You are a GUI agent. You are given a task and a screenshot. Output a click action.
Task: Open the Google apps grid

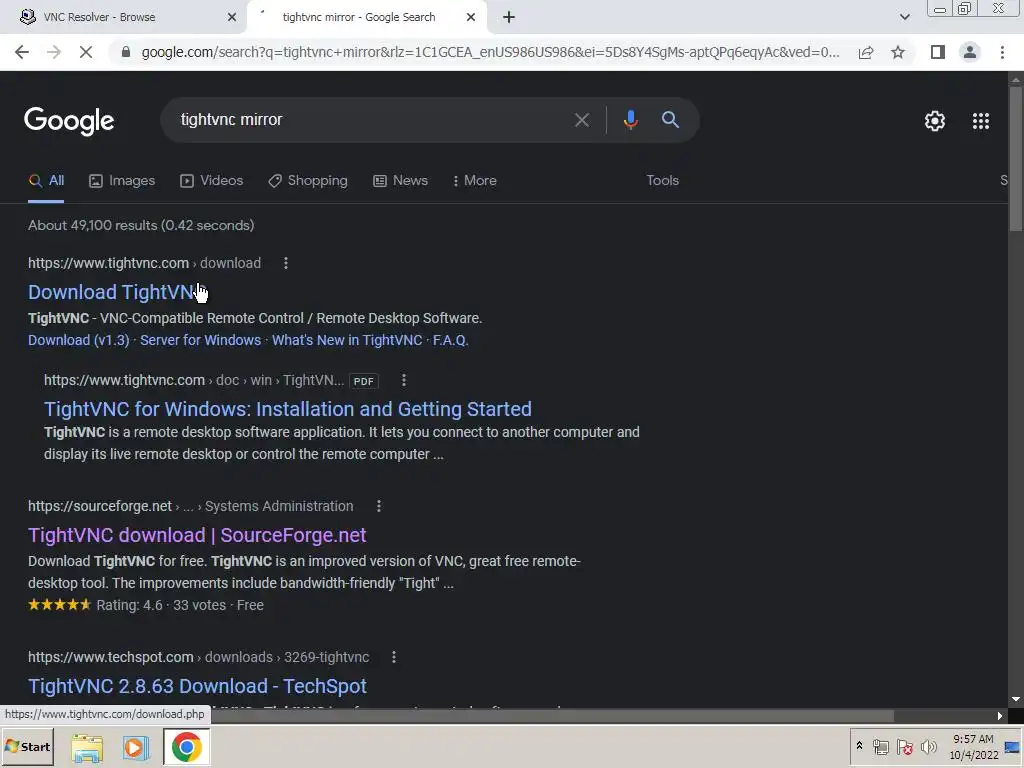(981, 121)
